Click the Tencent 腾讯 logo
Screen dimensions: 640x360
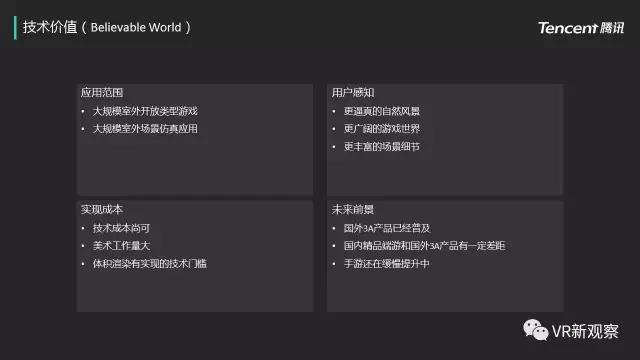coord(581,28)
